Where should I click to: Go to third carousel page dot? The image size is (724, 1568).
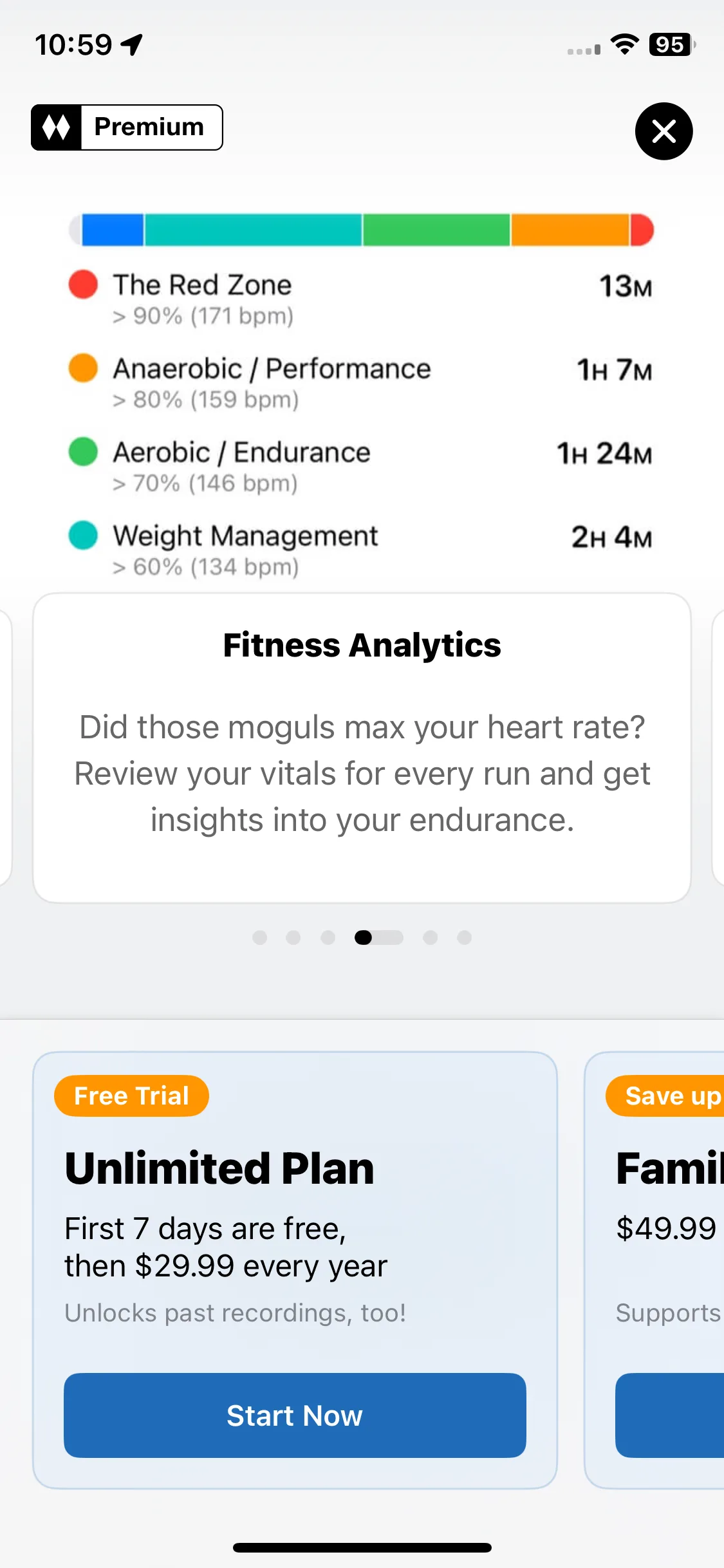328,937
